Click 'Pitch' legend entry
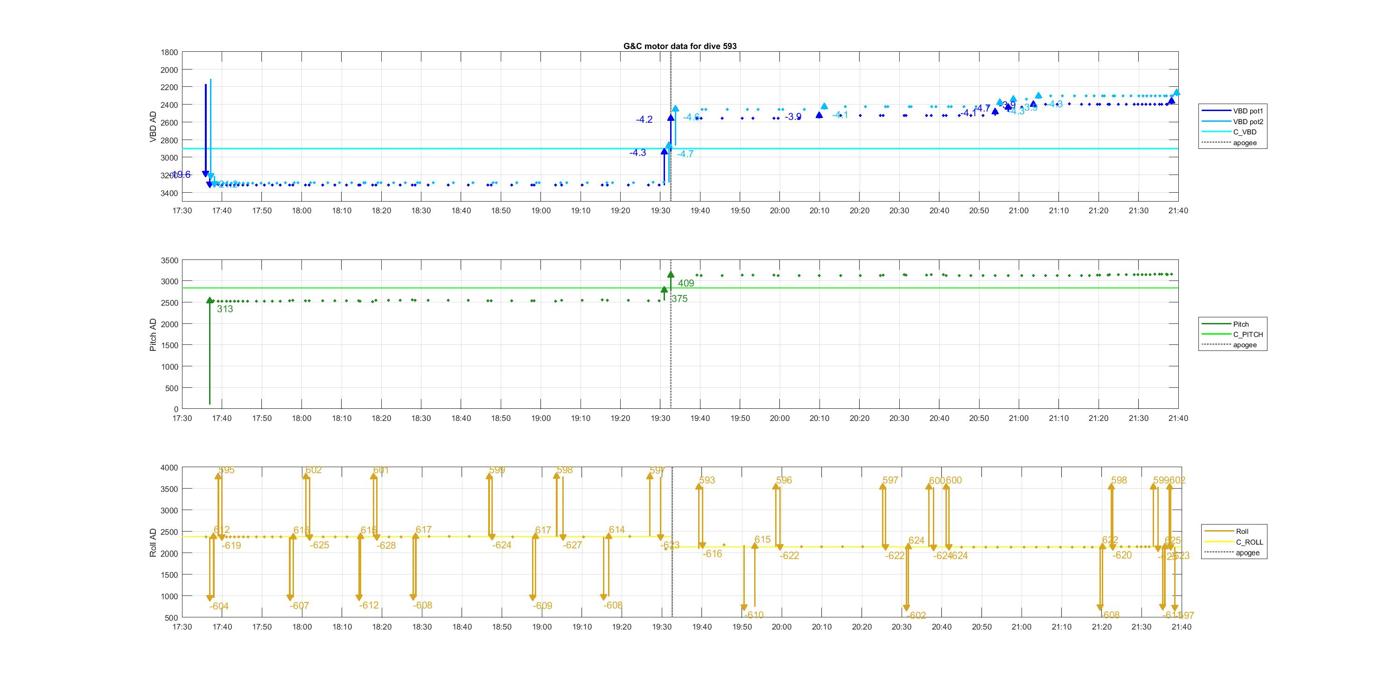The image size is (1400, 693). click(1241, 324)
